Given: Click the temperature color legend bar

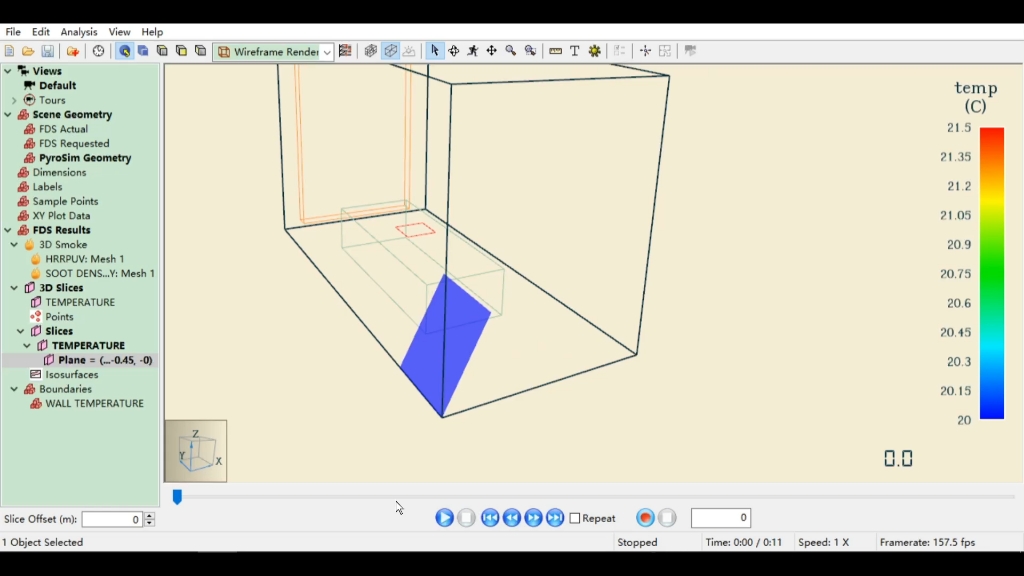Looking at the screenshot, I should tap(991, 273).
